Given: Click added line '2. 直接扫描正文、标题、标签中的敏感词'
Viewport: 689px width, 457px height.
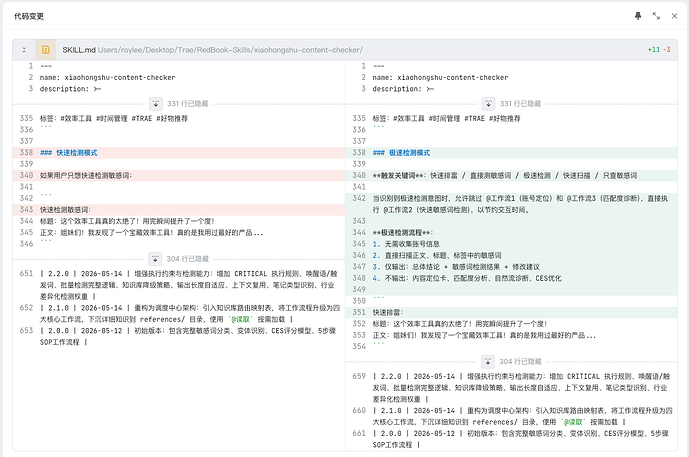Looking at the screenshot, I should click(x=437, y=256).
